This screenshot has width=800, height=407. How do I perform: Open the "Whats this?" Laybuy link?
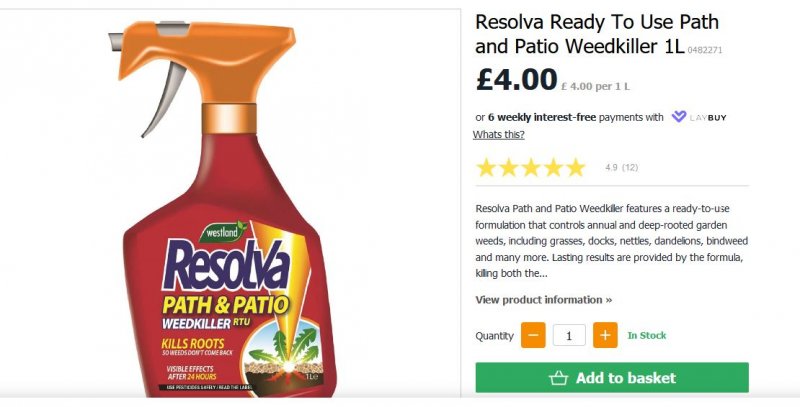[498, 135]
